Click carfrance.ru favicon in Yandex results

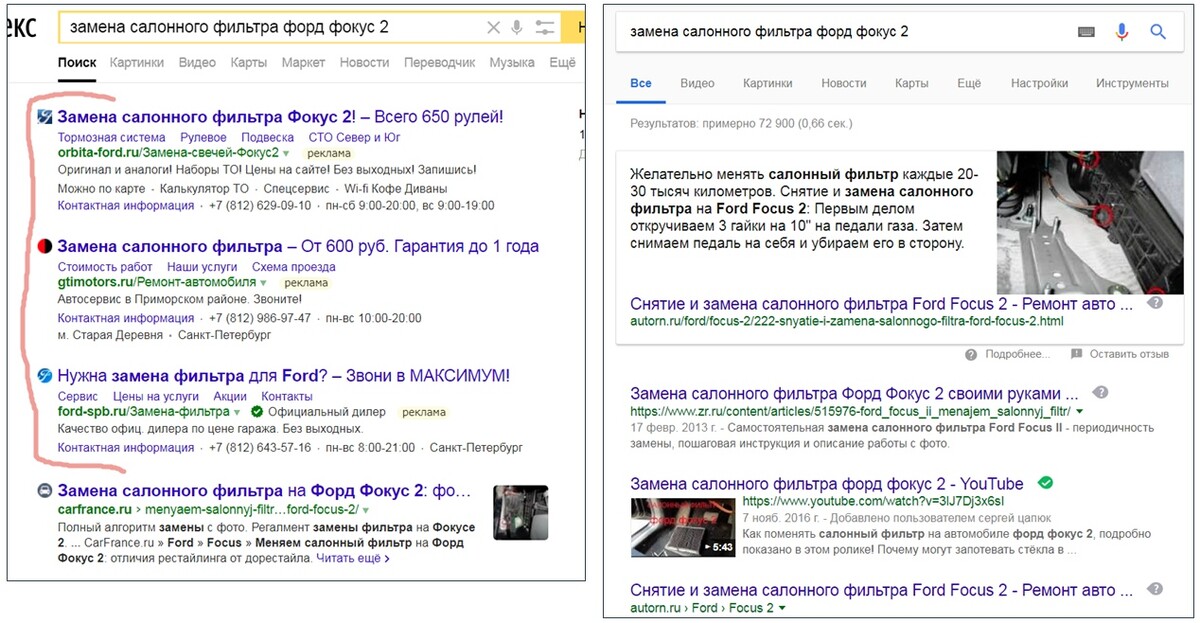coord(44,491)
